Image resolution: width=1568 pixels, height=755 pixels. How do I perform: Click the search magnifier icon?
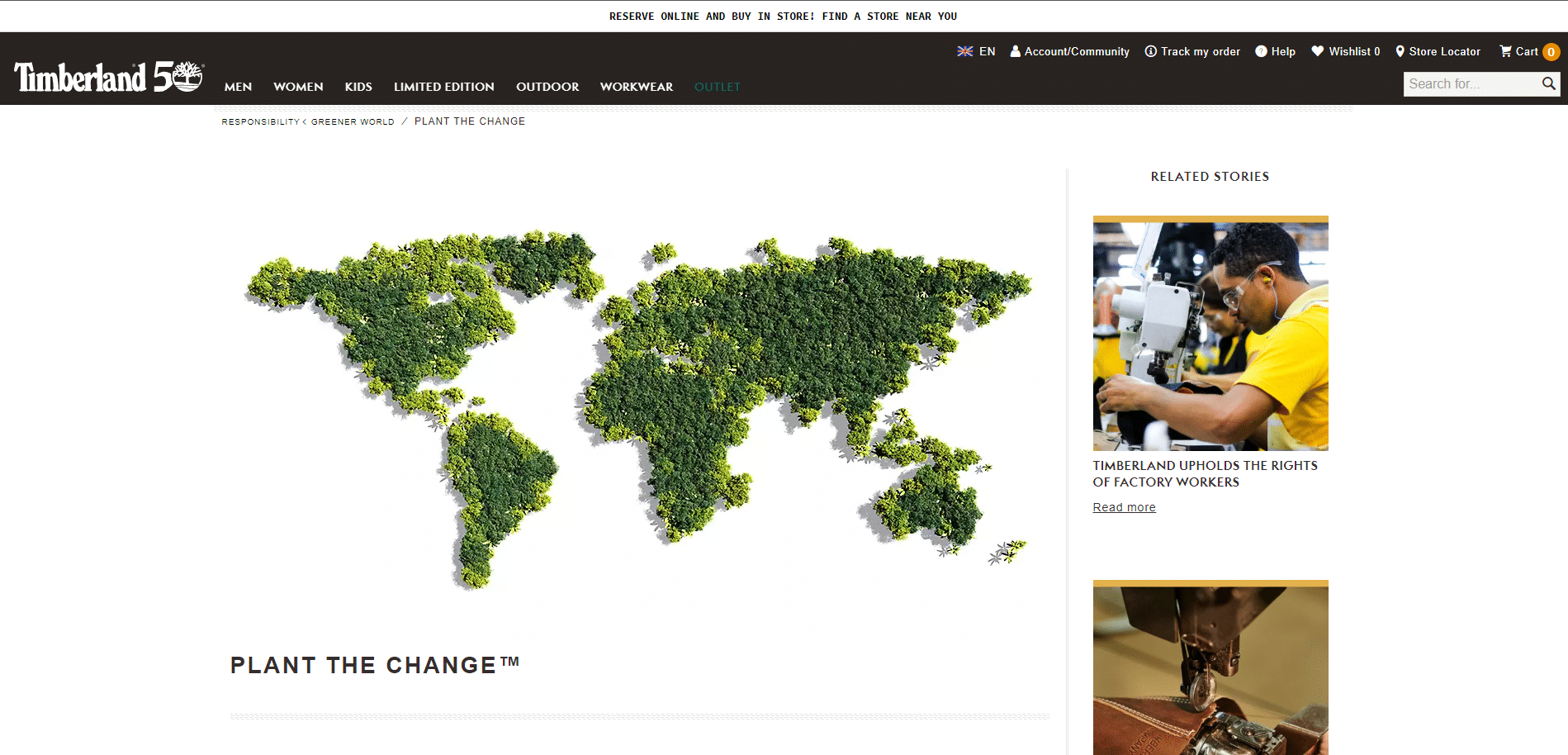(x=1549, y=83)
